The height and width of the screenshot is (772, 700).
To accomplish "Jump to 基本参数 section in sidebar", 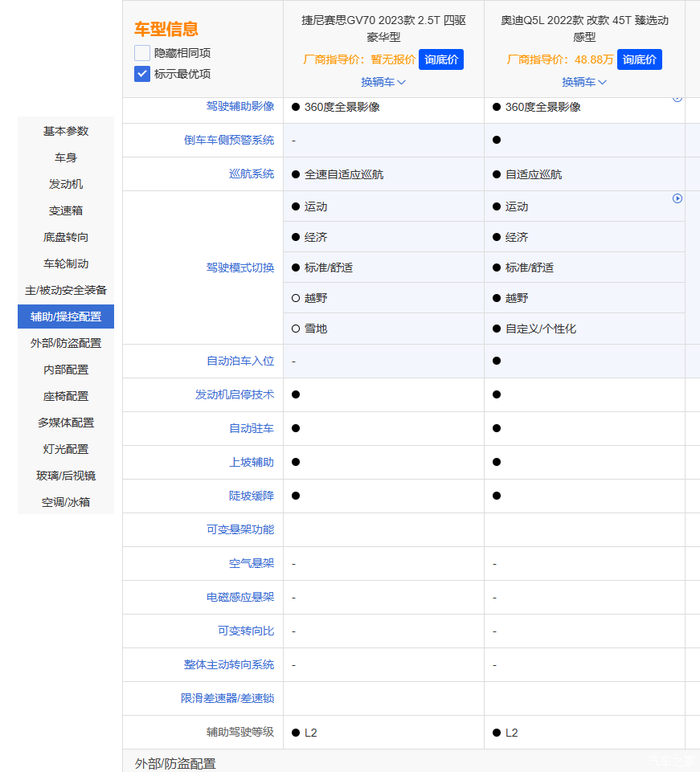I will point(66,131).
